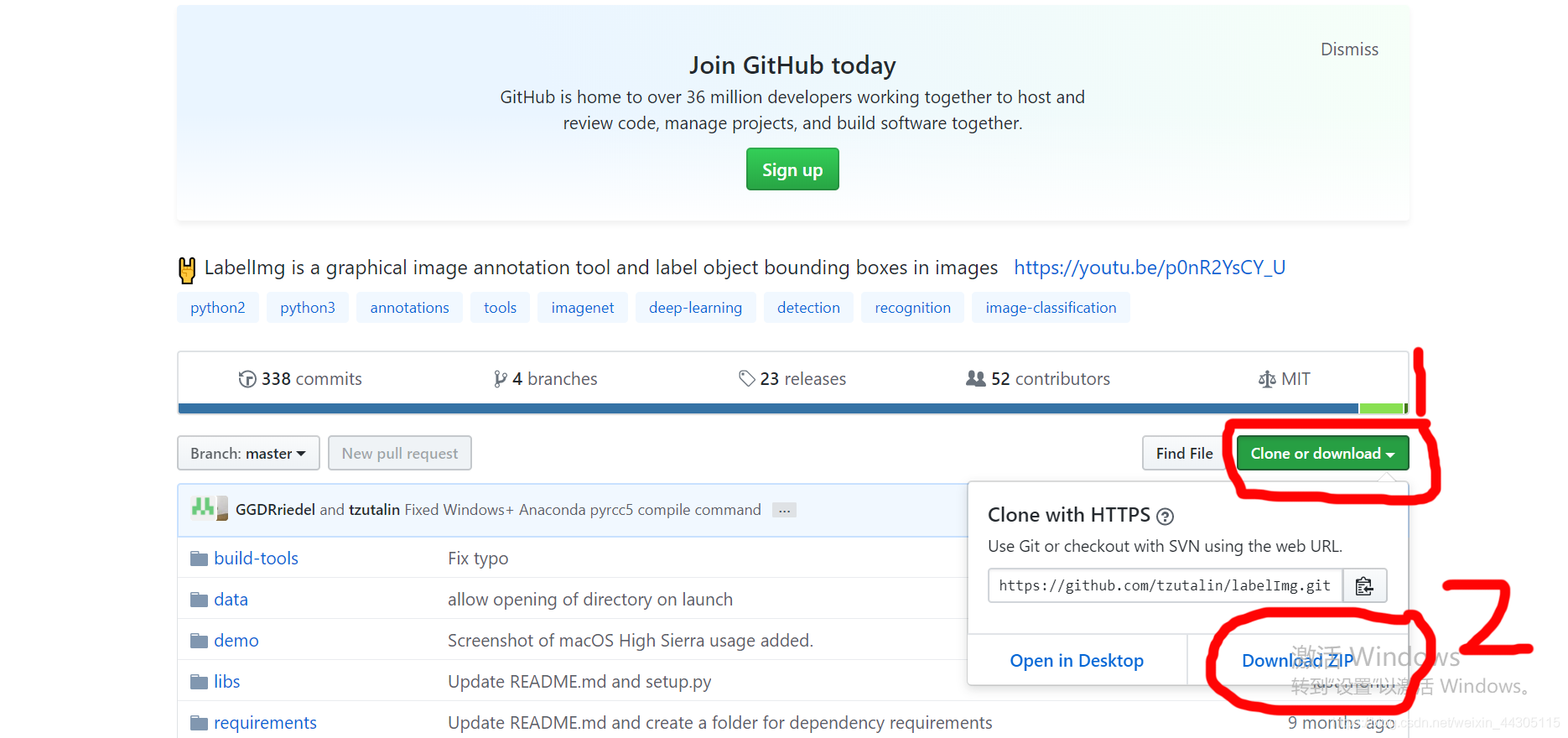Select the python2 topic tag
The height and width of the screenshot is (738, 1568).
(x=218, y=308)
